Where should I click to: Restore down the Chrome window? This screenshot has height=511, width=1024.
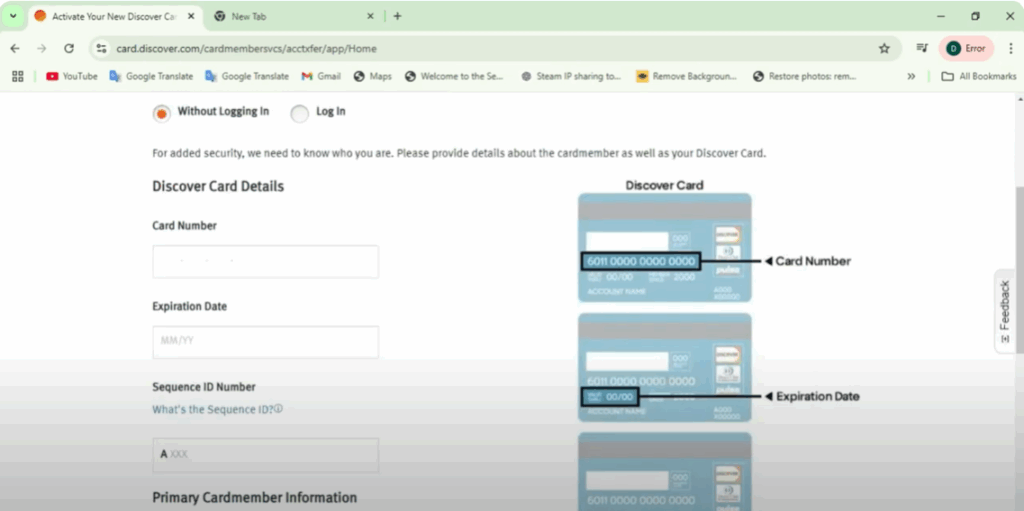[976, 16]
